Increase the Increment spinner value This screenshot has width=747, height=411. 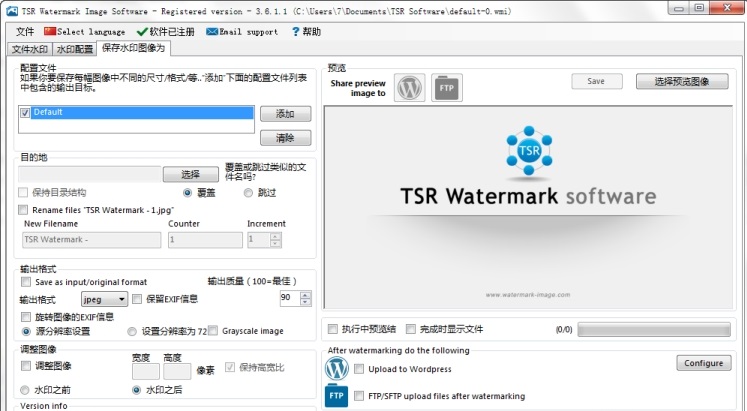click(275, 236)
